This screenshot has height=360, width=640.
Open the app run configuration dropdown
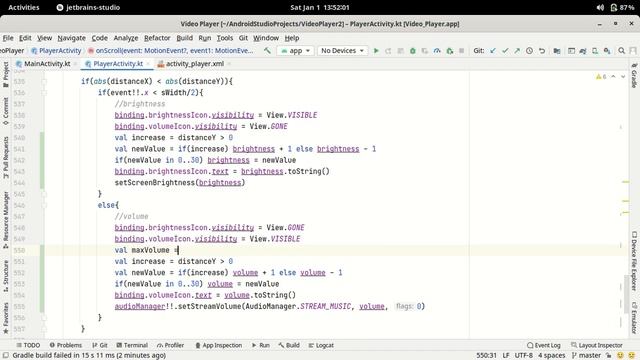pyautogui.click(x=296, y=51)
